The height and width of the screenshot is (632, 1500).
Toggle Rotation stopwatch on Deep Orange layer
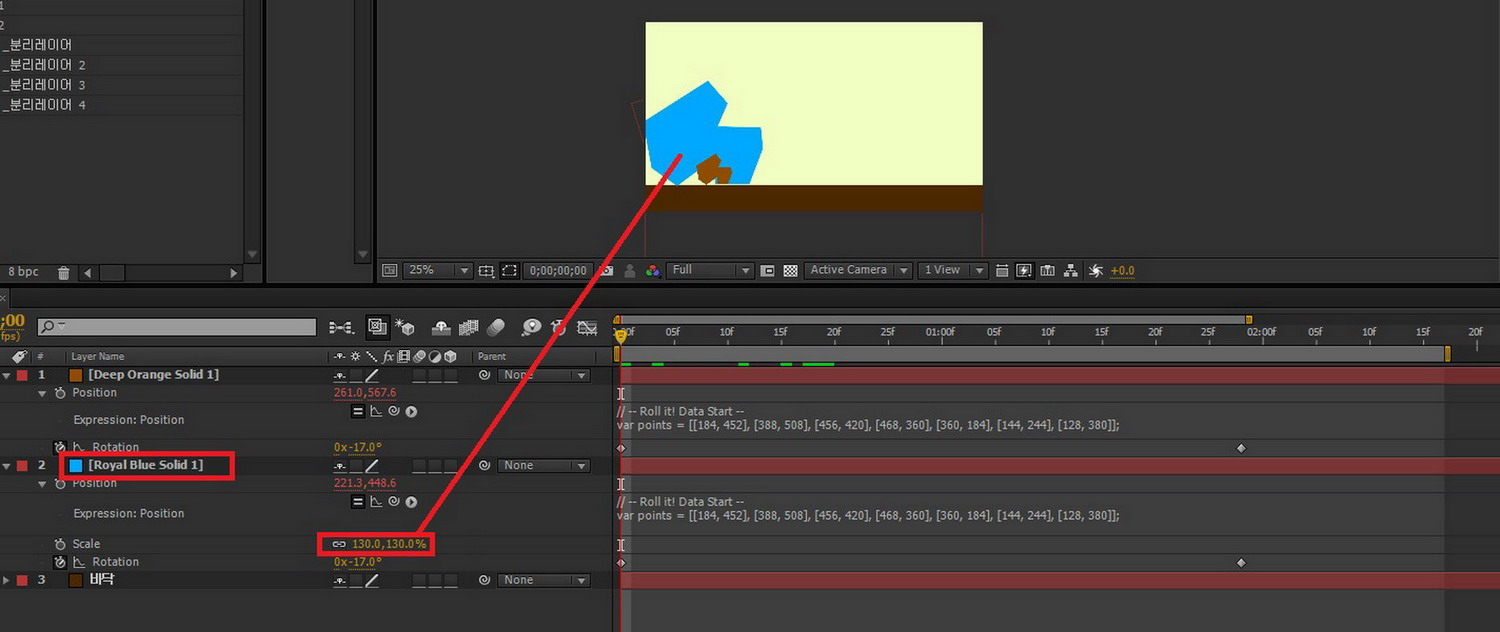pos(60,447)
